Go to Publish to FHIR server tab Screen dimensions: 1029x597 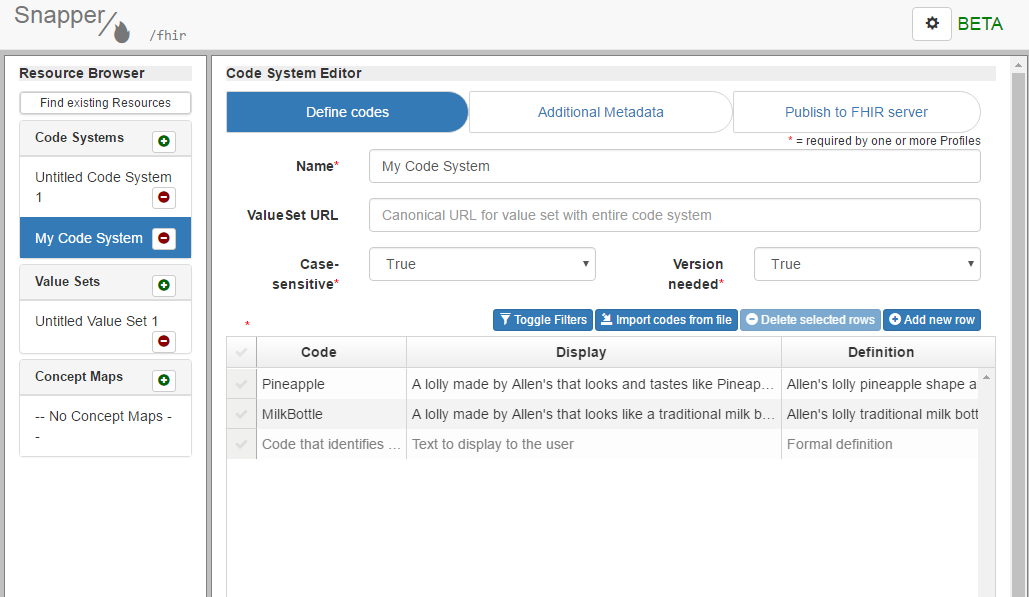point(855,112)
